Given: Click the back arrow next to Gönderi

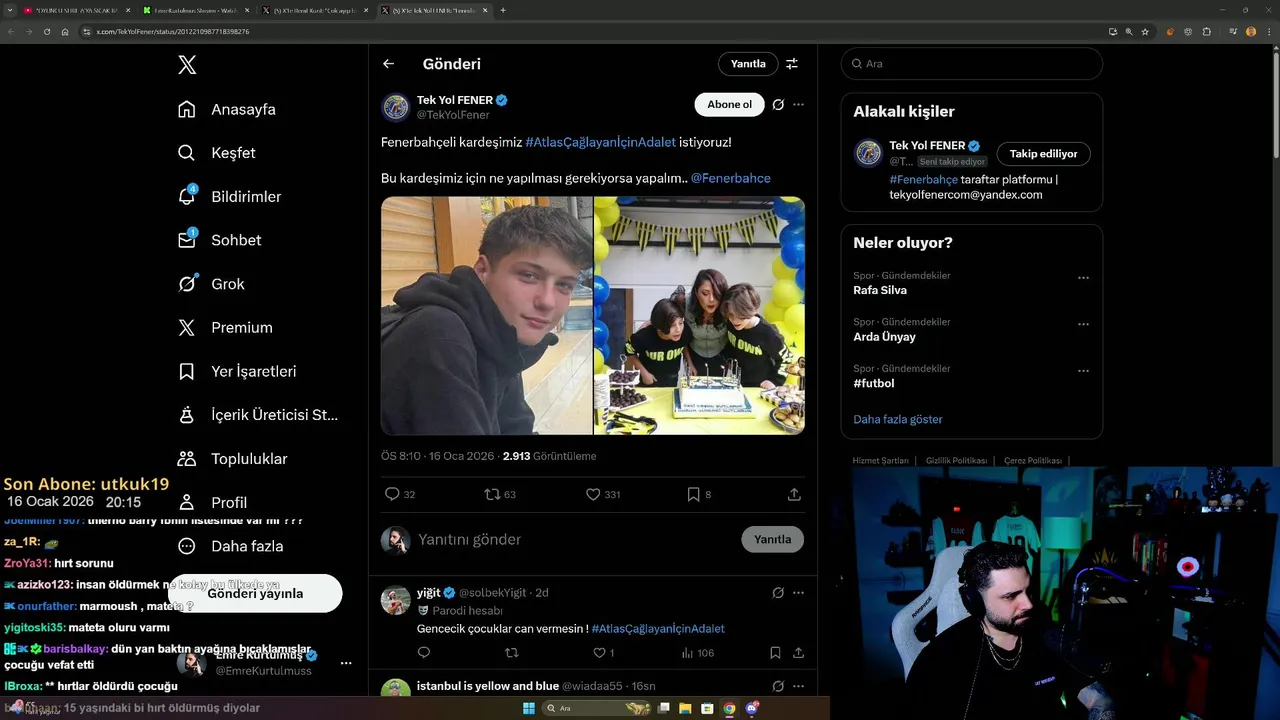Looking at the screenshot, I should [388, 64].
